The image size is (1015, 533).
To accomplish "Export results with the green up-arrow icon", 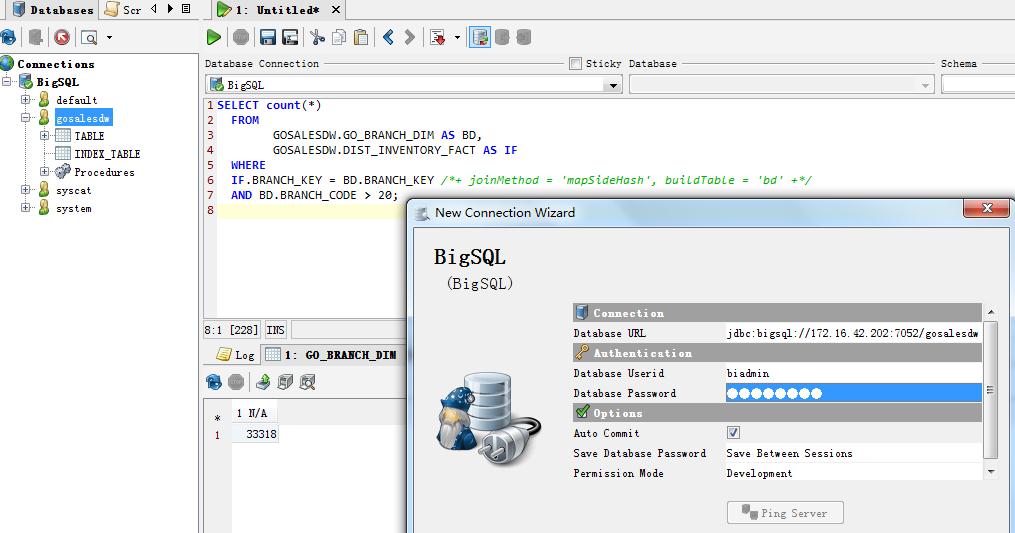I will click(263, 382).
